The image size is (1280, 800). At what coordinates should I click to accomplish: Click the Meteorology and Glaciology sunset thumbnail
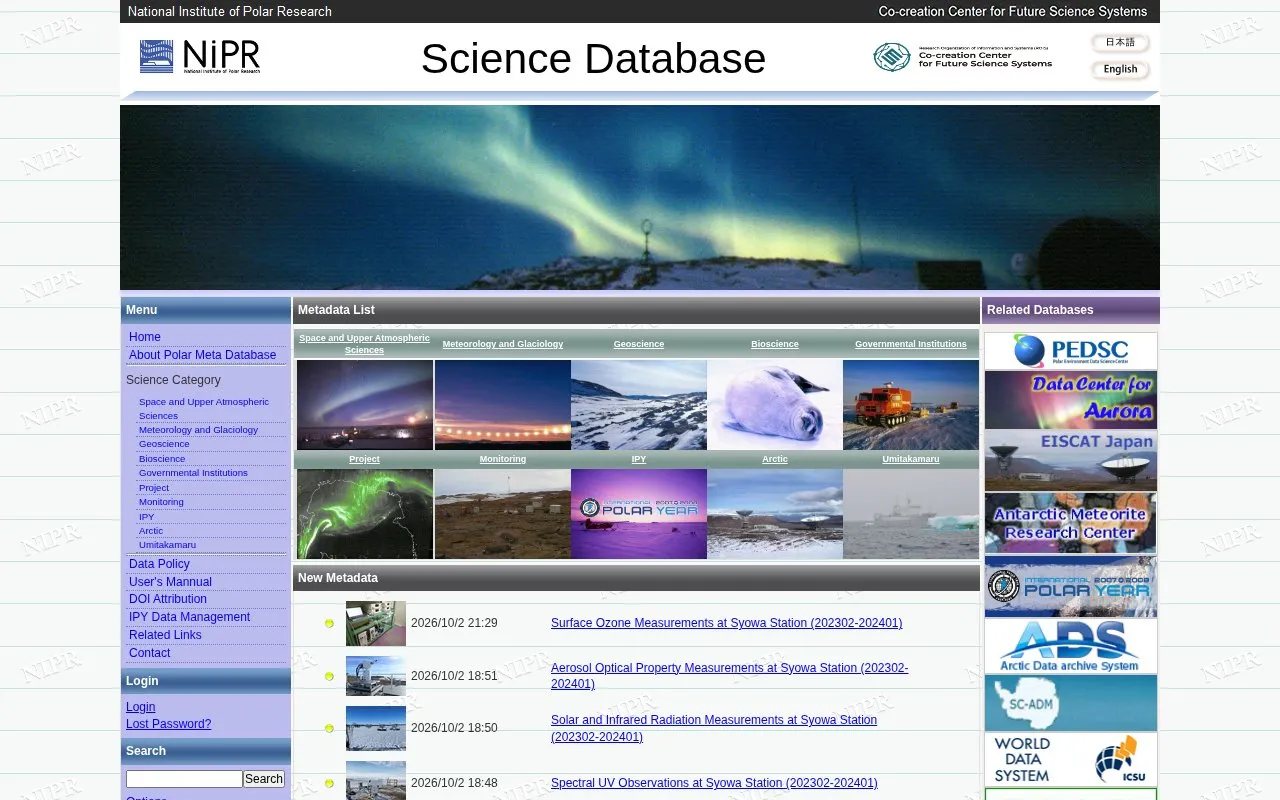point(503,405)
